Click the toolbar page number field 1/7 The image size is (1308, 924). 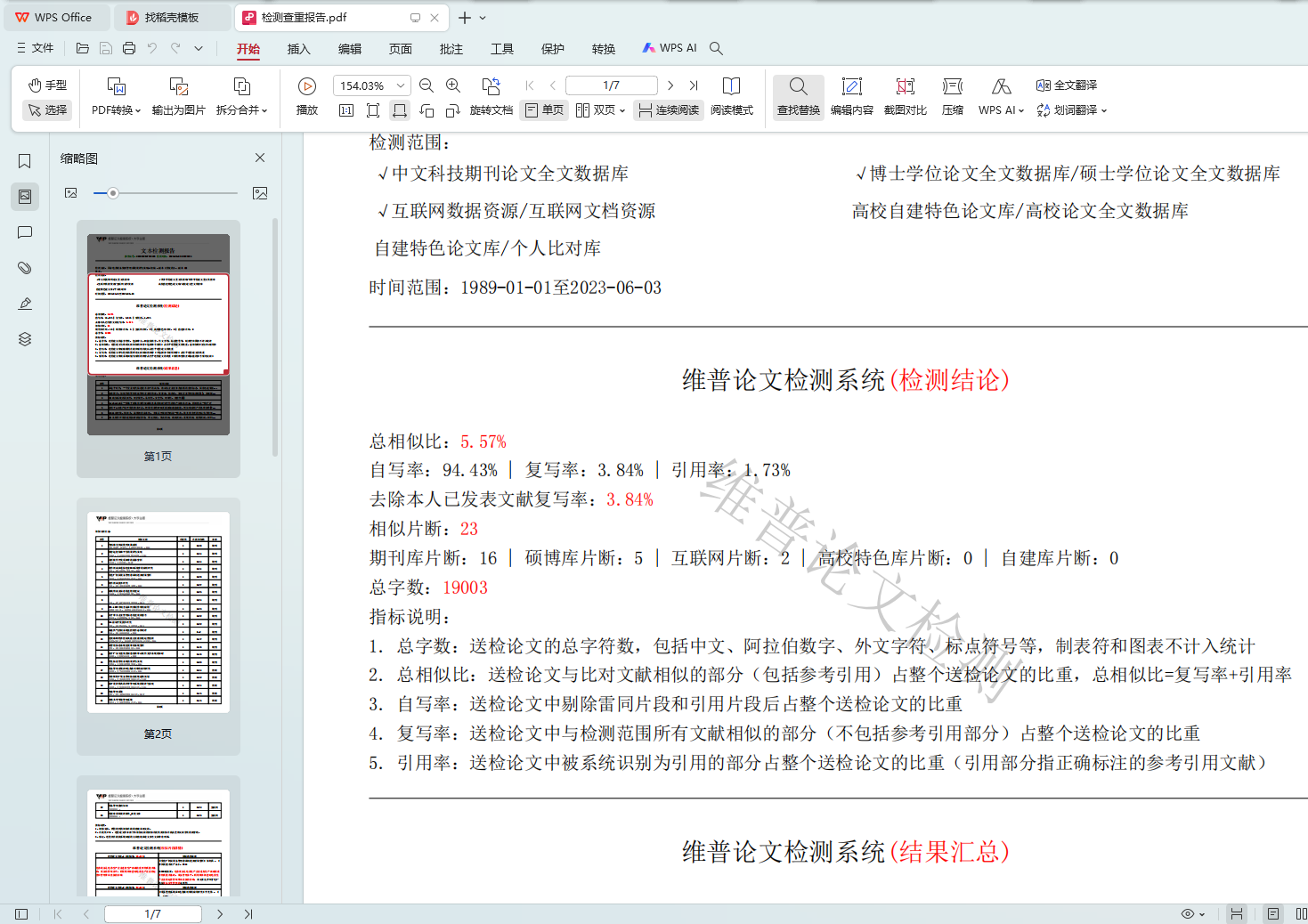(x=612, y=85)
